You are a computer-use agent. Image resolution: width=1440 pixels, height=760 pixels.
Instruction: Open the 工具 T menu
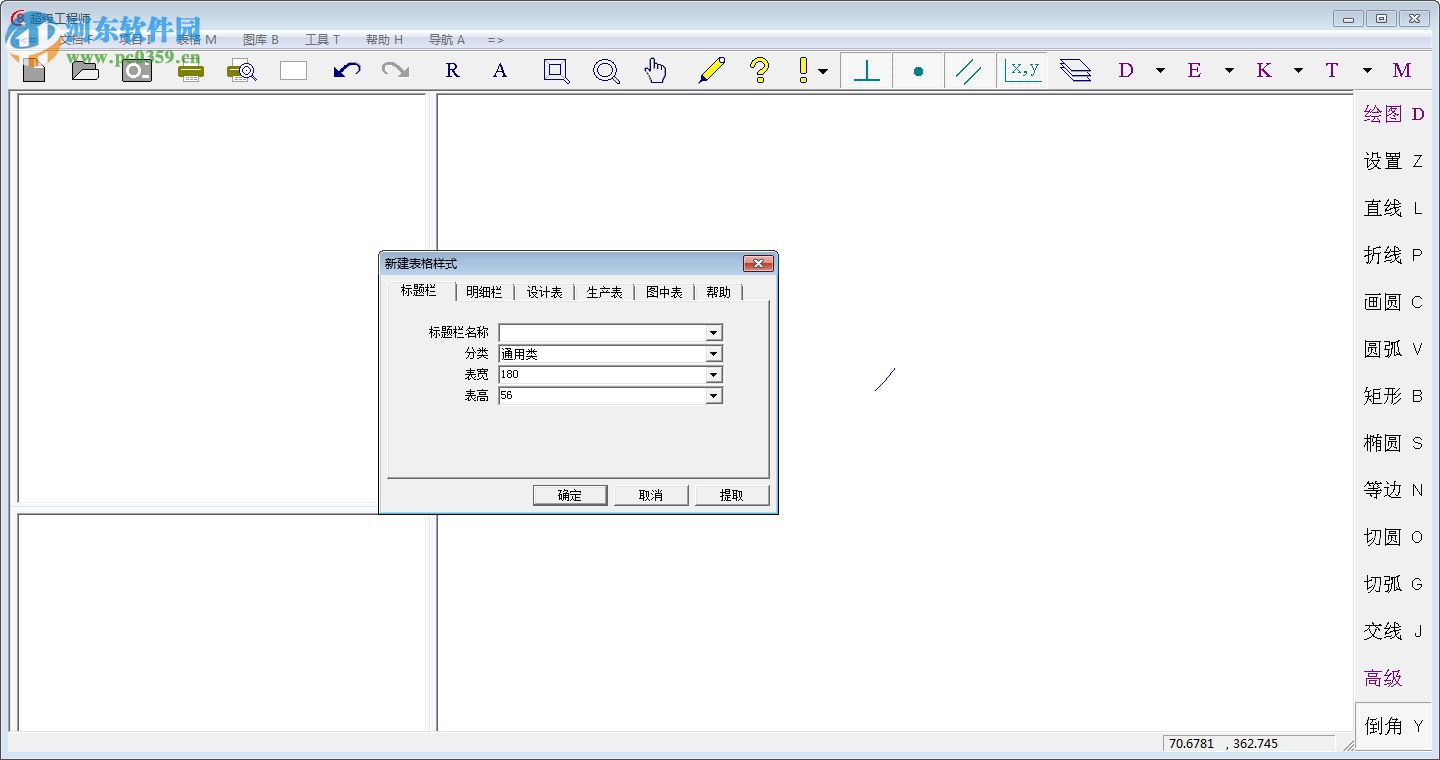323,40
